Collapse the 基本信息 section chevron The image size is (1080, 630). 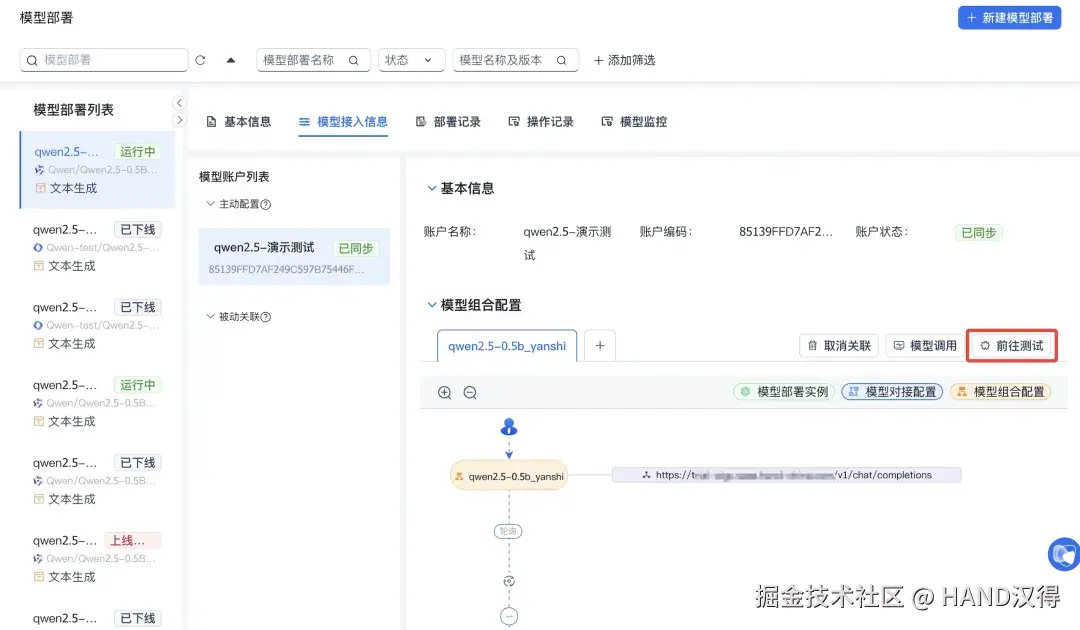coord(432,188)
